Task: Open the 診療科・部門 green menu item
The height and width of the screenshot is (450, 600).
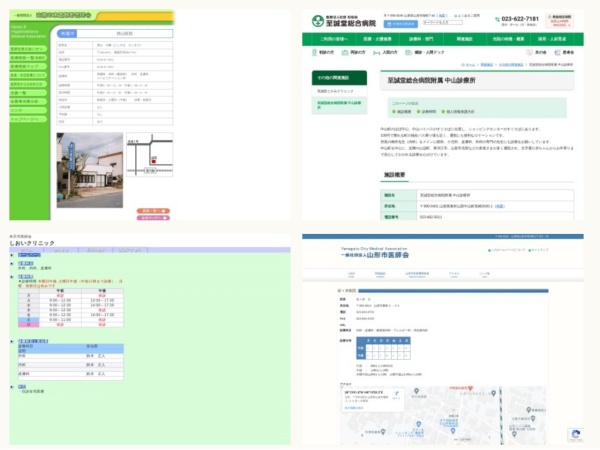Action: point(421,39)
